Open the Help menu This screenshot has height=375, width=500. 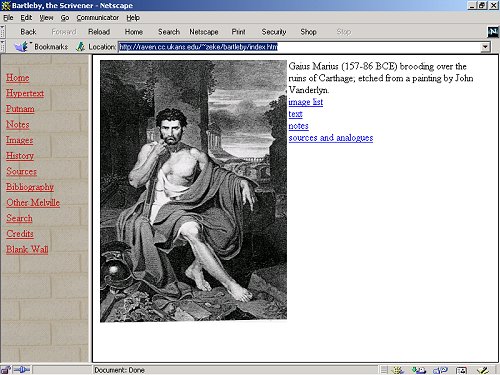point(133,18)
